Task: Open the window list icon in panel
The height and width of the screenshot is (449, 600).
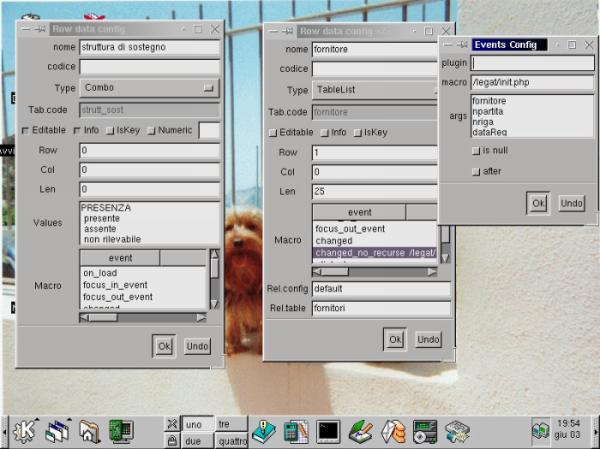Action: (56, 431)
